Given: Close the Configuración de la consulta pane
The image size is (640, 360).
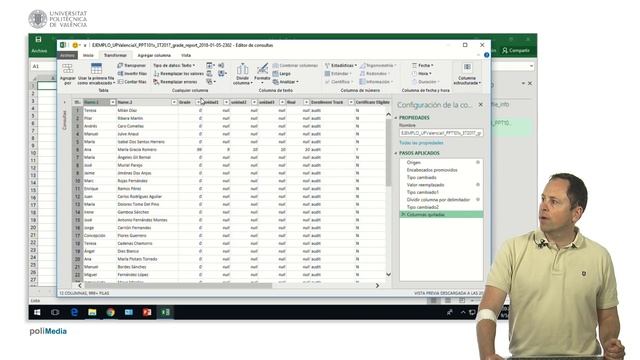Looking at the screenshot, I should point(481,104).
